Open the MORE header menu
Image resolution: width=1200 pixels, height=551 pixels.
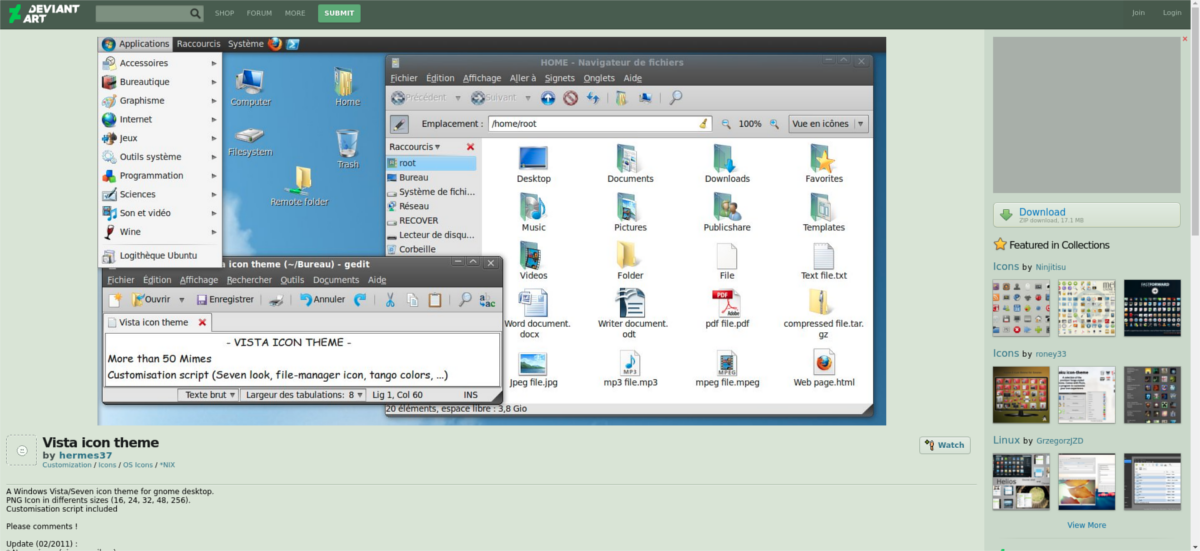(x=295, y=13)
